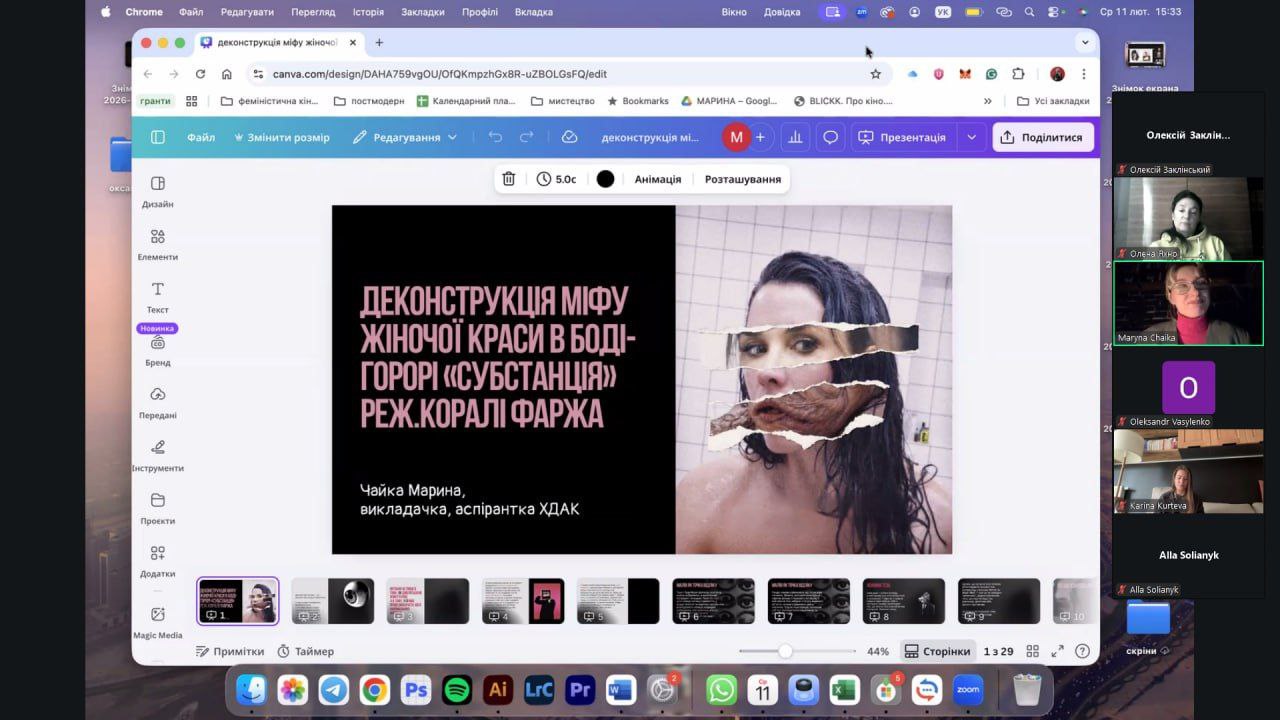Expand the Редагування dropdown
The image size is (1280, 720).
(x=405, y=137)
